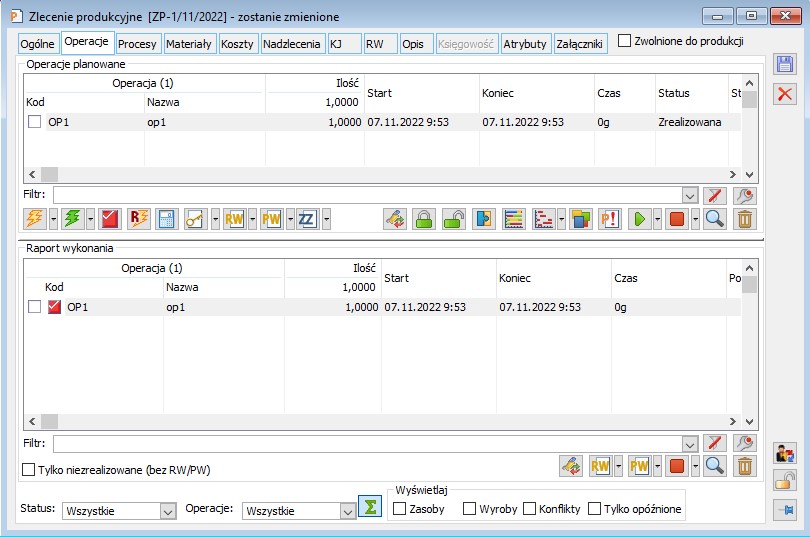810x537 pixels.
Task: Click the magnifier icon in planned operations toolbar
Action: pyautogui.click(x=714, y=219)
